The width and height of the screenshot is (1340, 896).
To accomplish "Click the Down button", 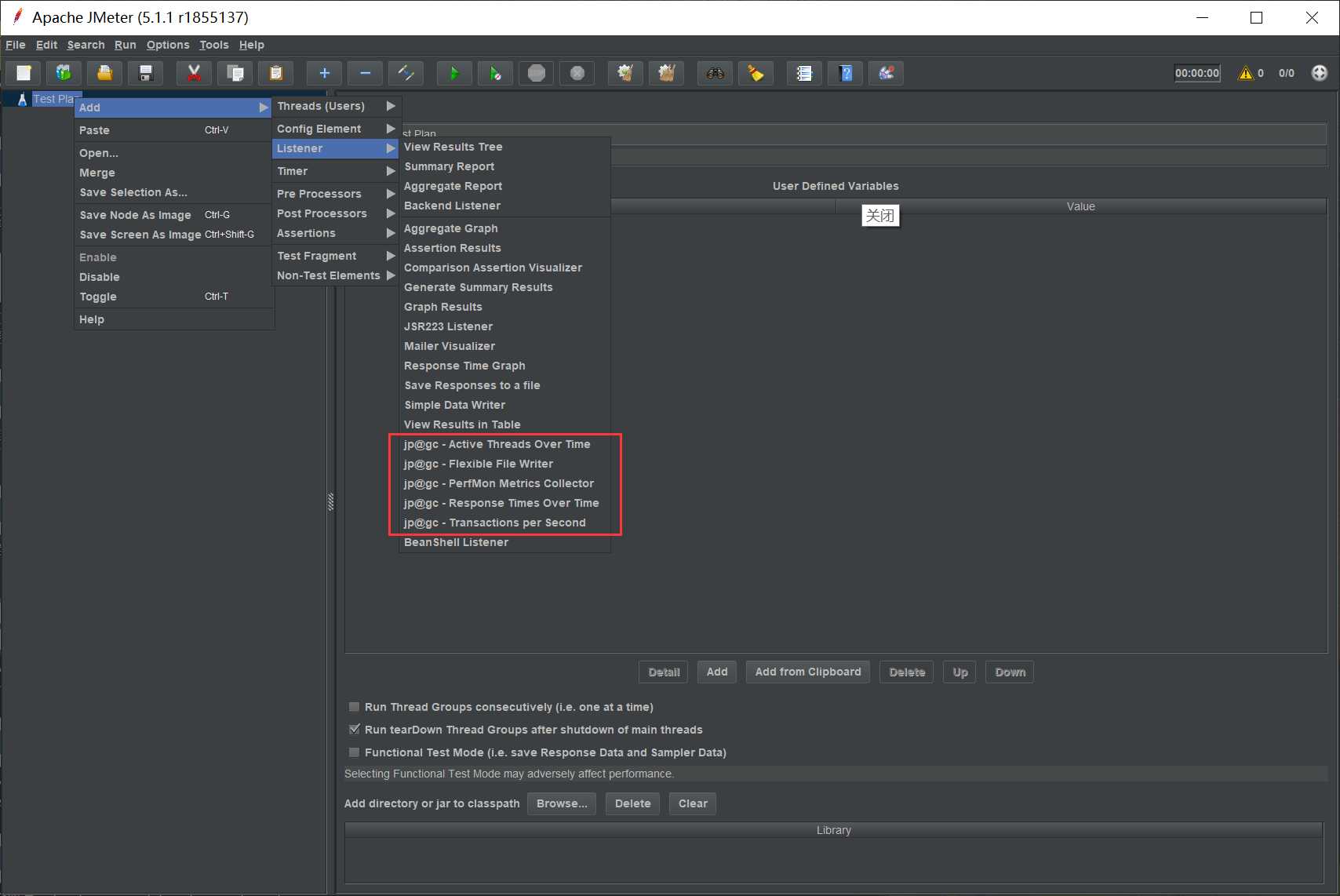I will (1010, 672).
